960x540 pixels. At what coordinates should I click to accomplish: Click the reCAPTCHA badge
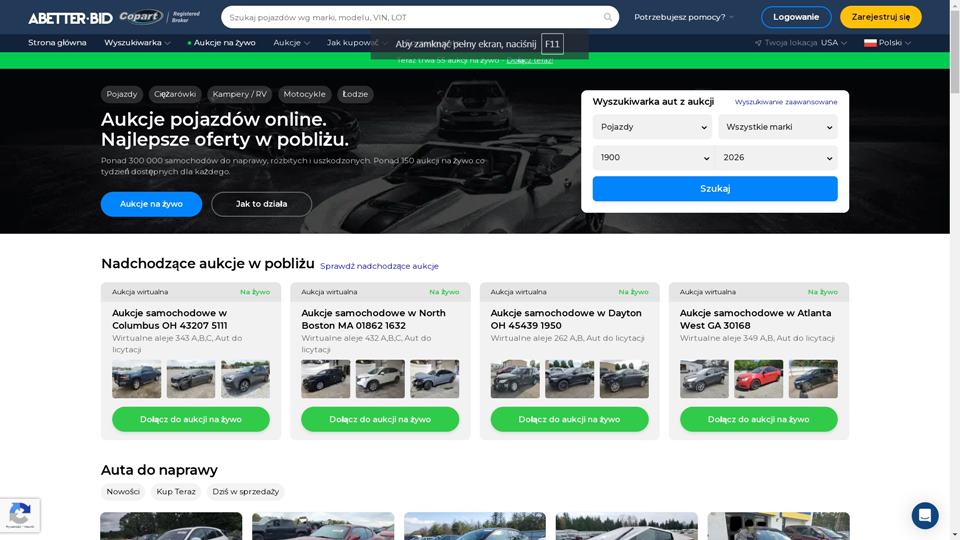[20, 515]
